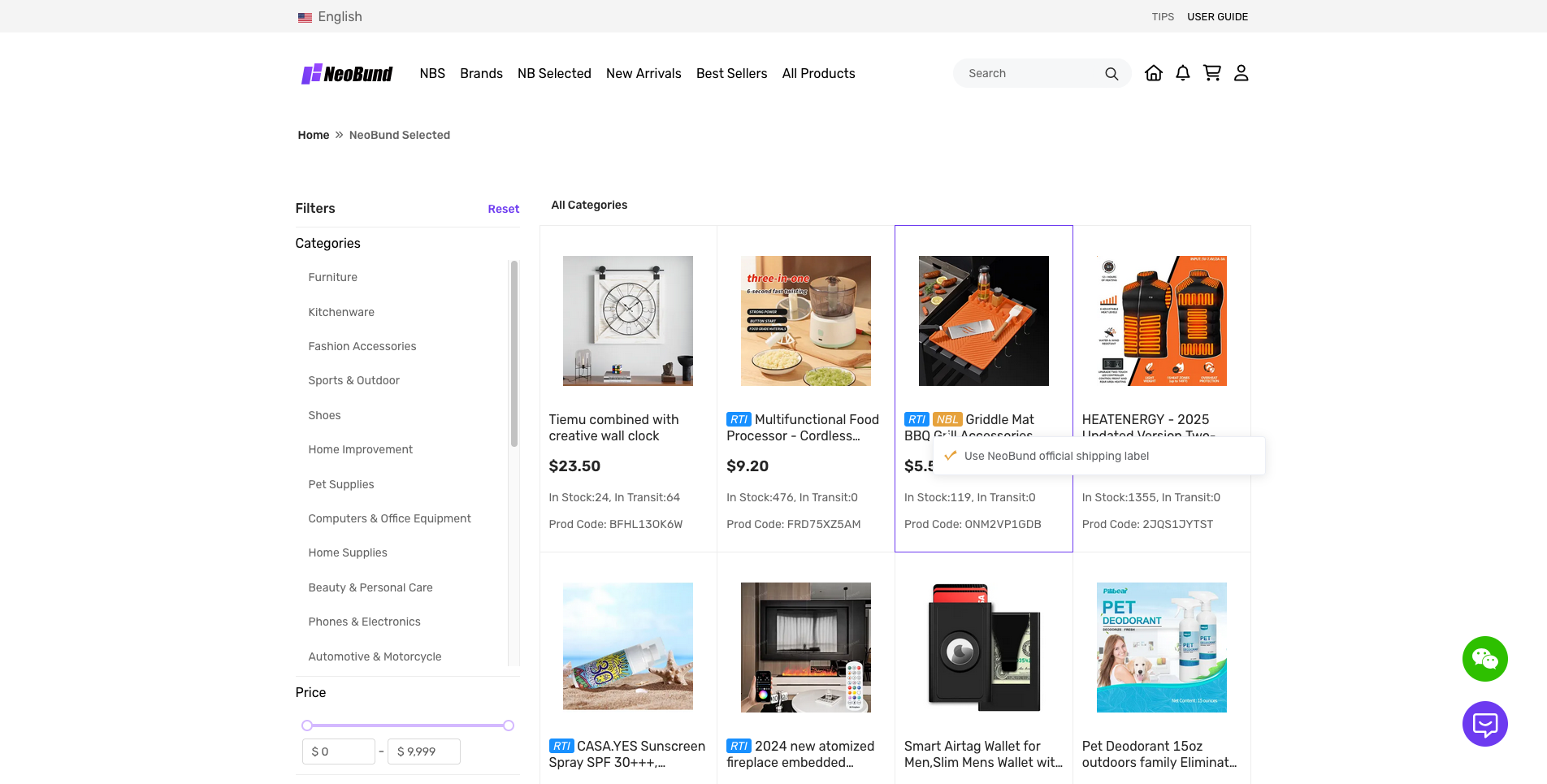Open Pet Deodorant 15oz product title
The image size is (1547, 784).
1159,755
